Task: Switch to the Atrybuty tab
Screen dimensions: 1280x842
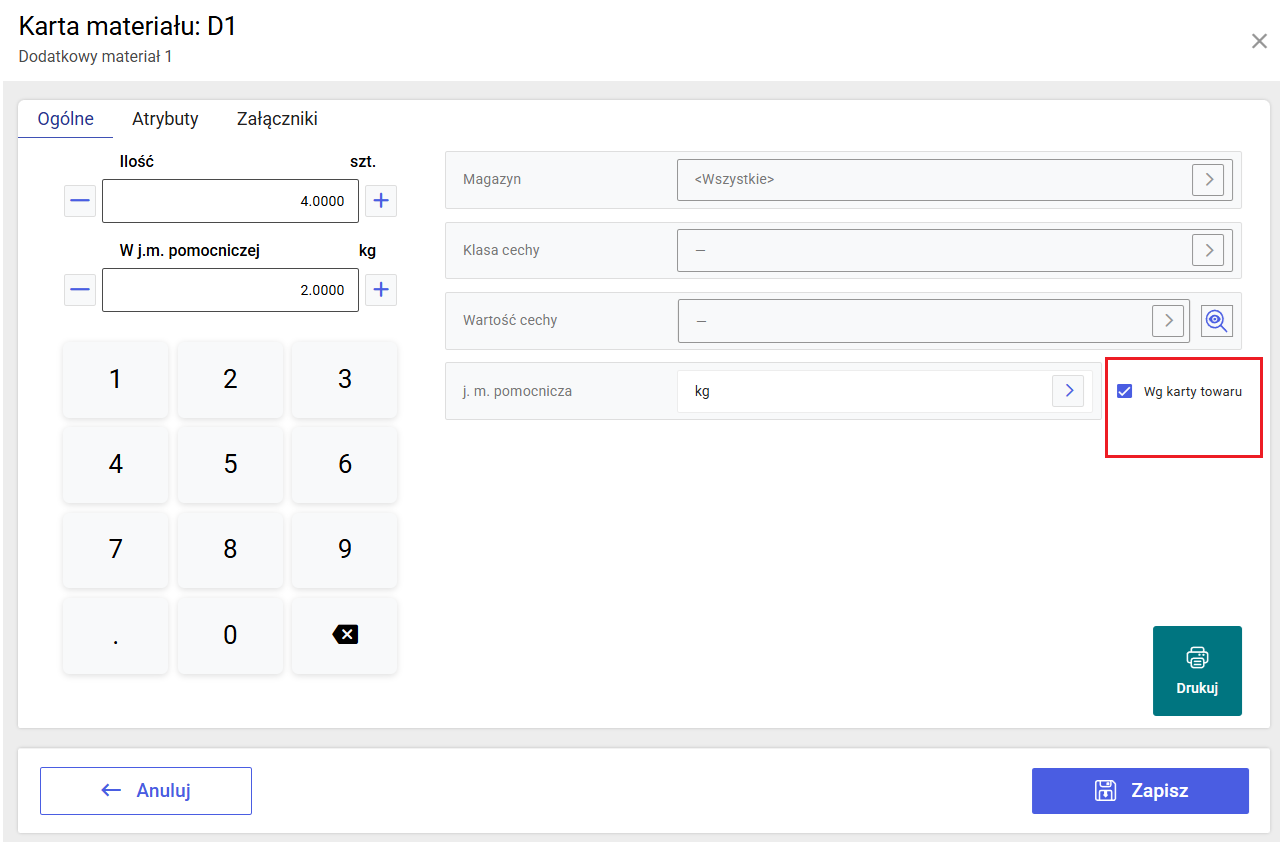Action: coord(165,119)
